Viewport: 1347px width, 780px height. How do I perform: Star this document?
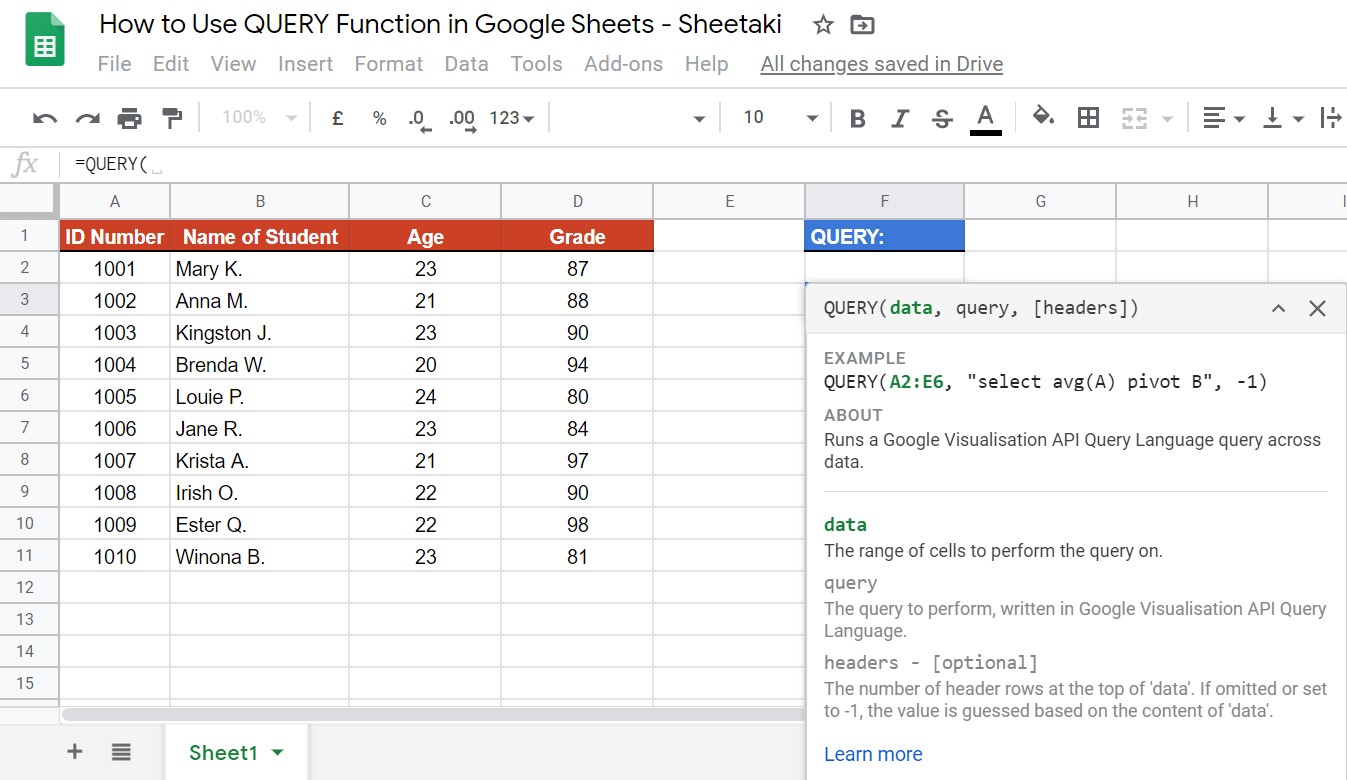(x=823, y=25)
